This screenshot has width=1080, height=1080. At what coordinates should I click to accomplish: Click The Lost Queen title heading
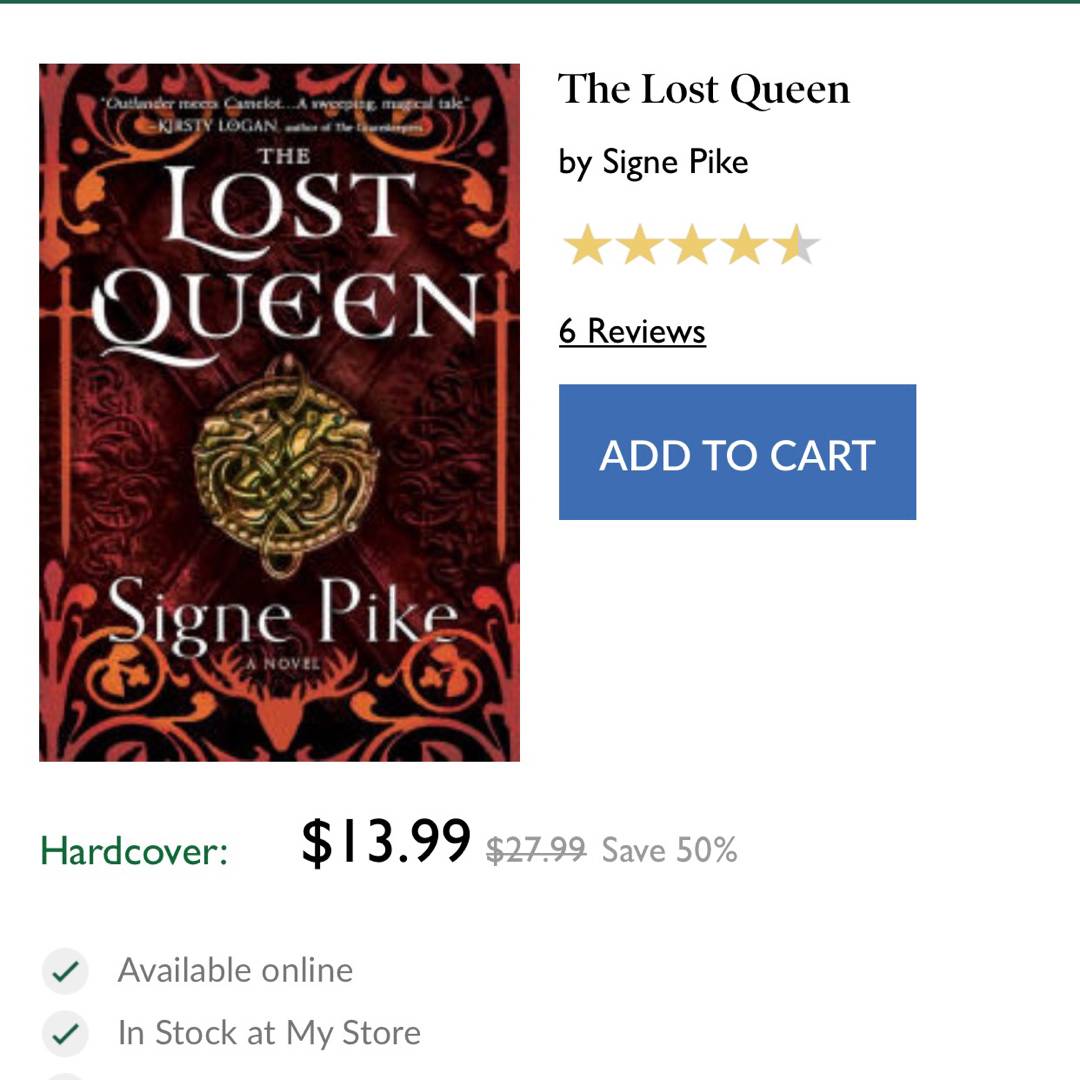704,89
